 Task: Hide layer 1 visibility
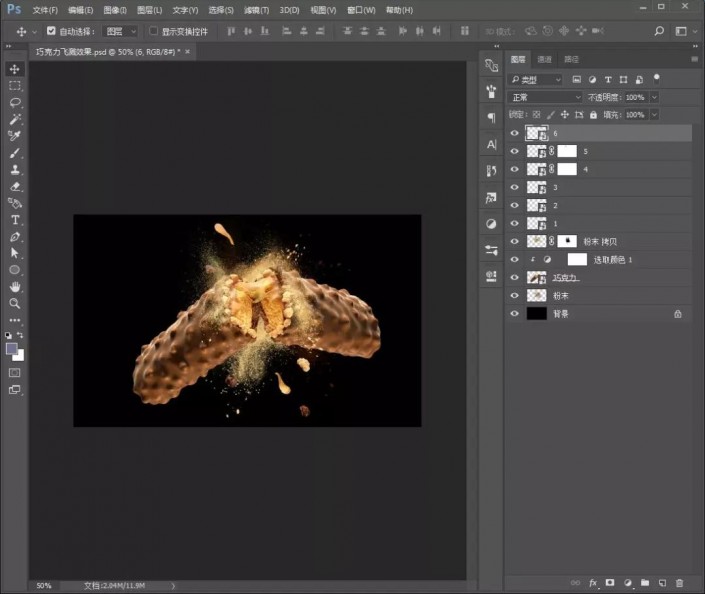(x=514, y=223)
